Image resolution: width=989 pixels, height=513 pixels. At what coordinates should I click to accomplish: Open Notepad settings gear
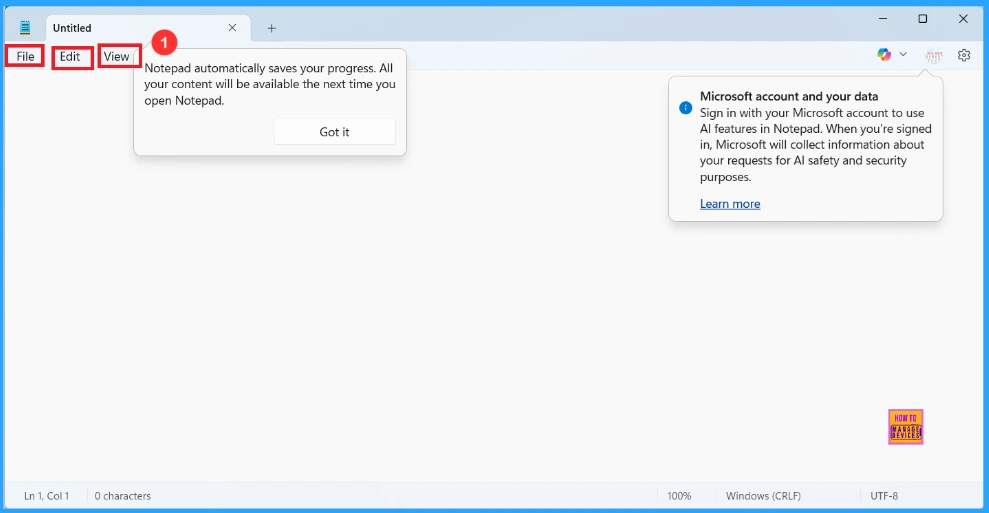coord(964,56)
